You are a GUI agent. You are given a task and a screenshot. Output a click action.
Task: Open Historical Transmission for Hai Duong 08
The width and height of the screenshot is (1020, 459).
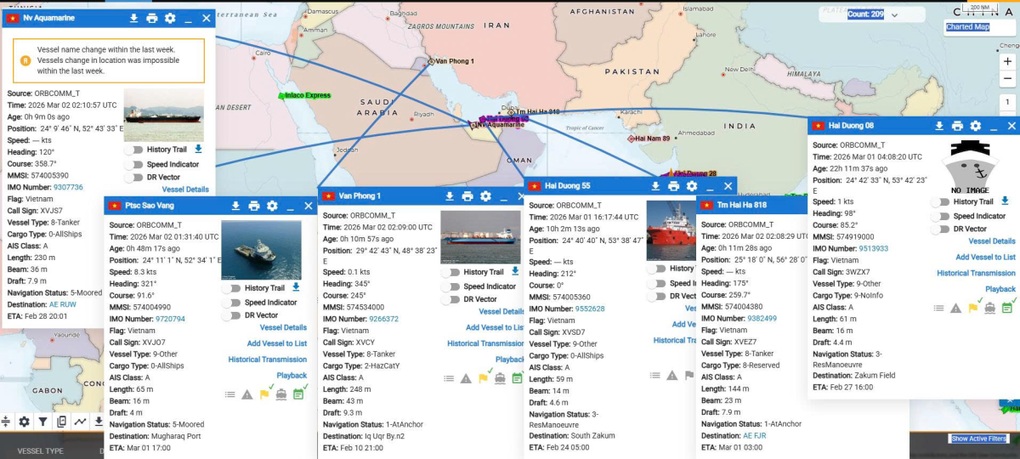[975, 273]
